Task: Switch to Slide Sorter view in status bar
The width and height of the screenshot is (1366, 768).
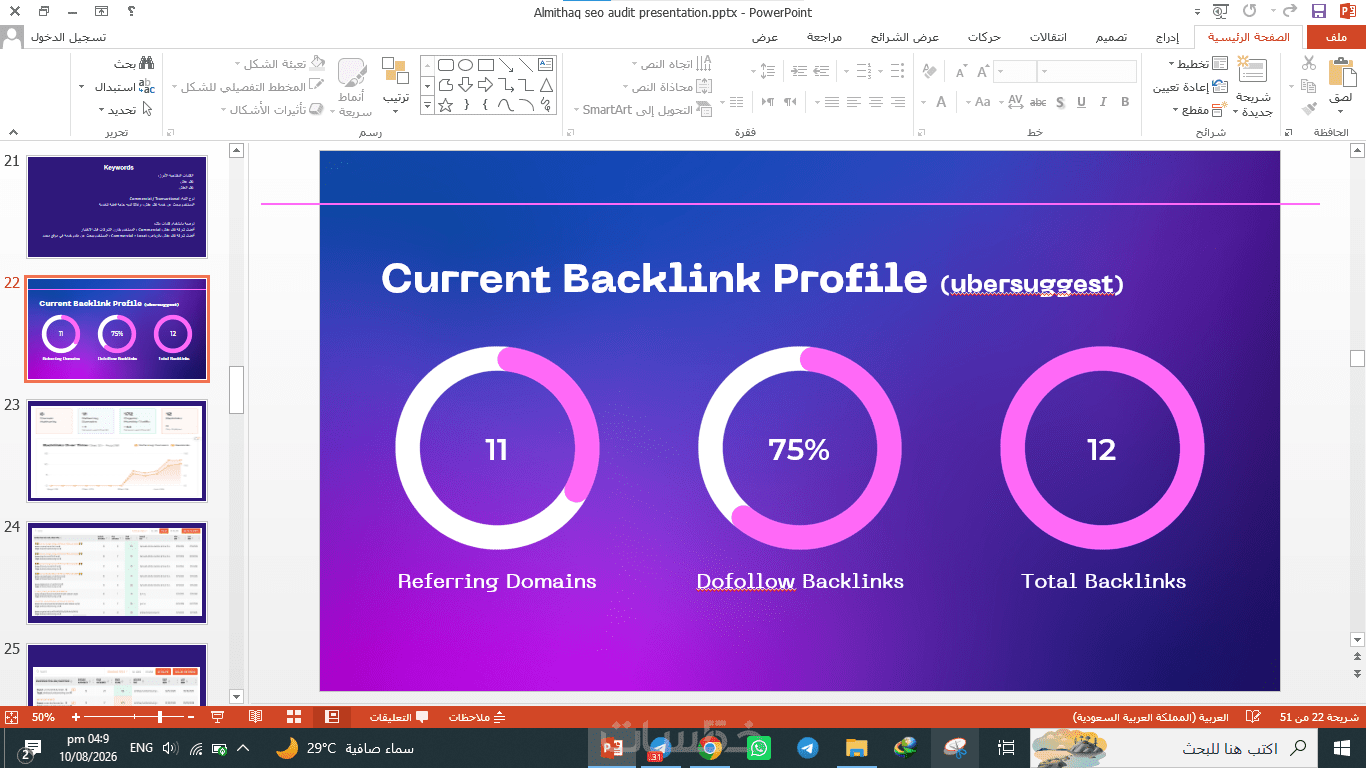Action: [x=294, y=717]
